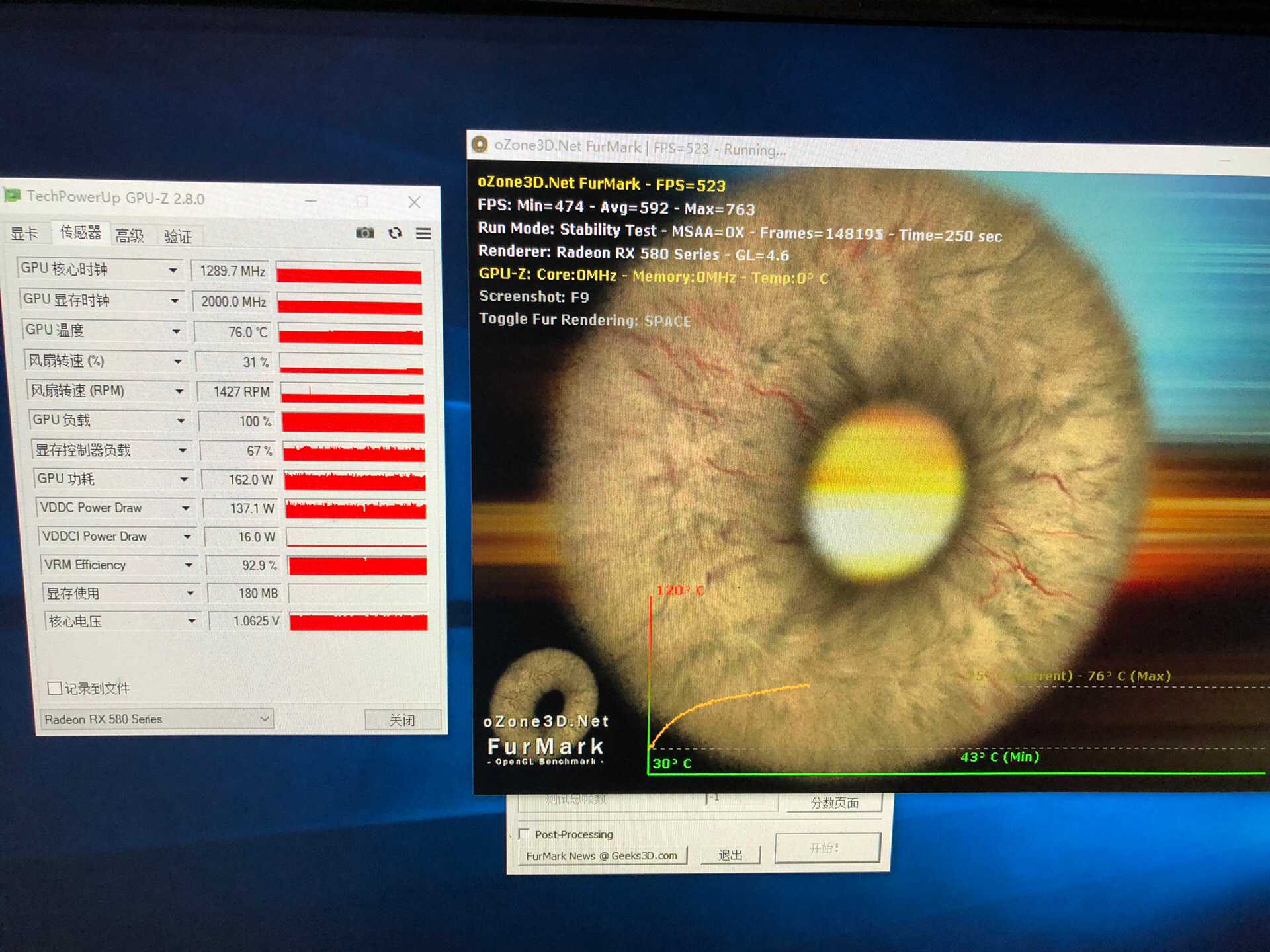Screen dimensions: 1270x952
Task: Click the GPU core clock history graph
Action: click(x=349, y=273)
